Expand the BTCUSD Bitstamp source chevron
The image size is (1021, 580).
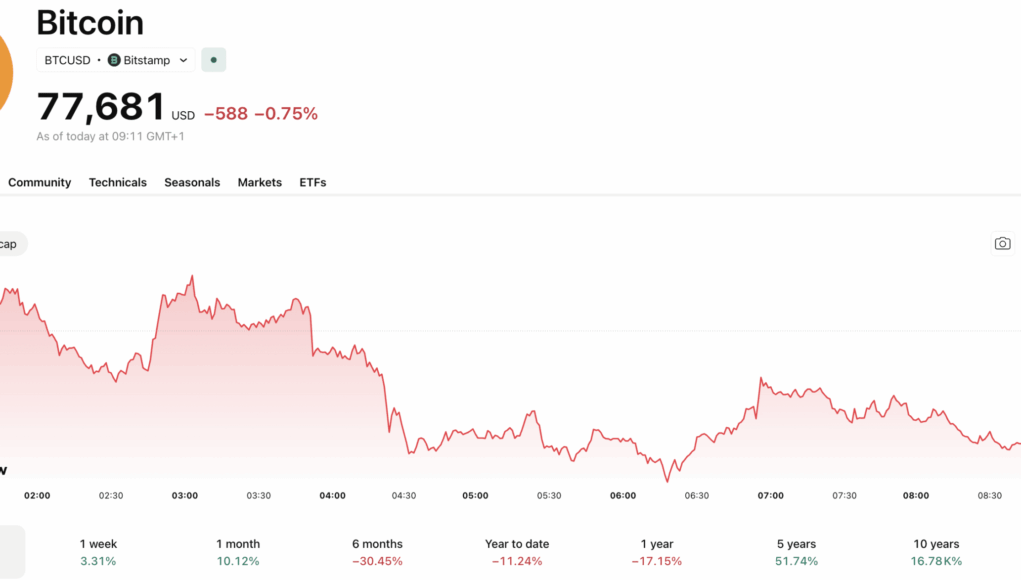point(183,60)
